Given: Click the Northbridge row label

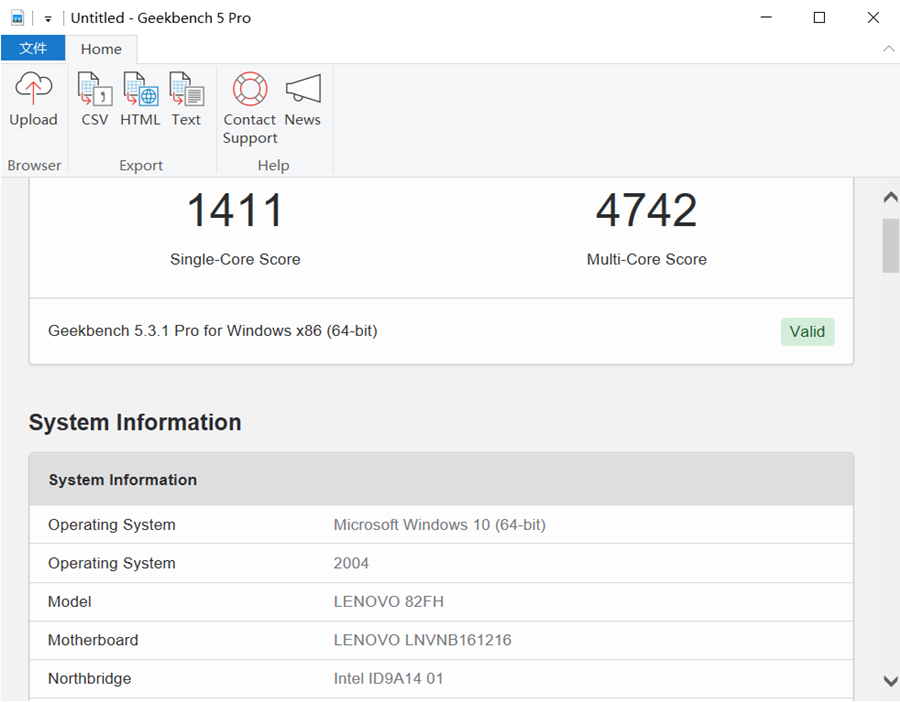Looking at the screenshot, I should click(90, 678).
